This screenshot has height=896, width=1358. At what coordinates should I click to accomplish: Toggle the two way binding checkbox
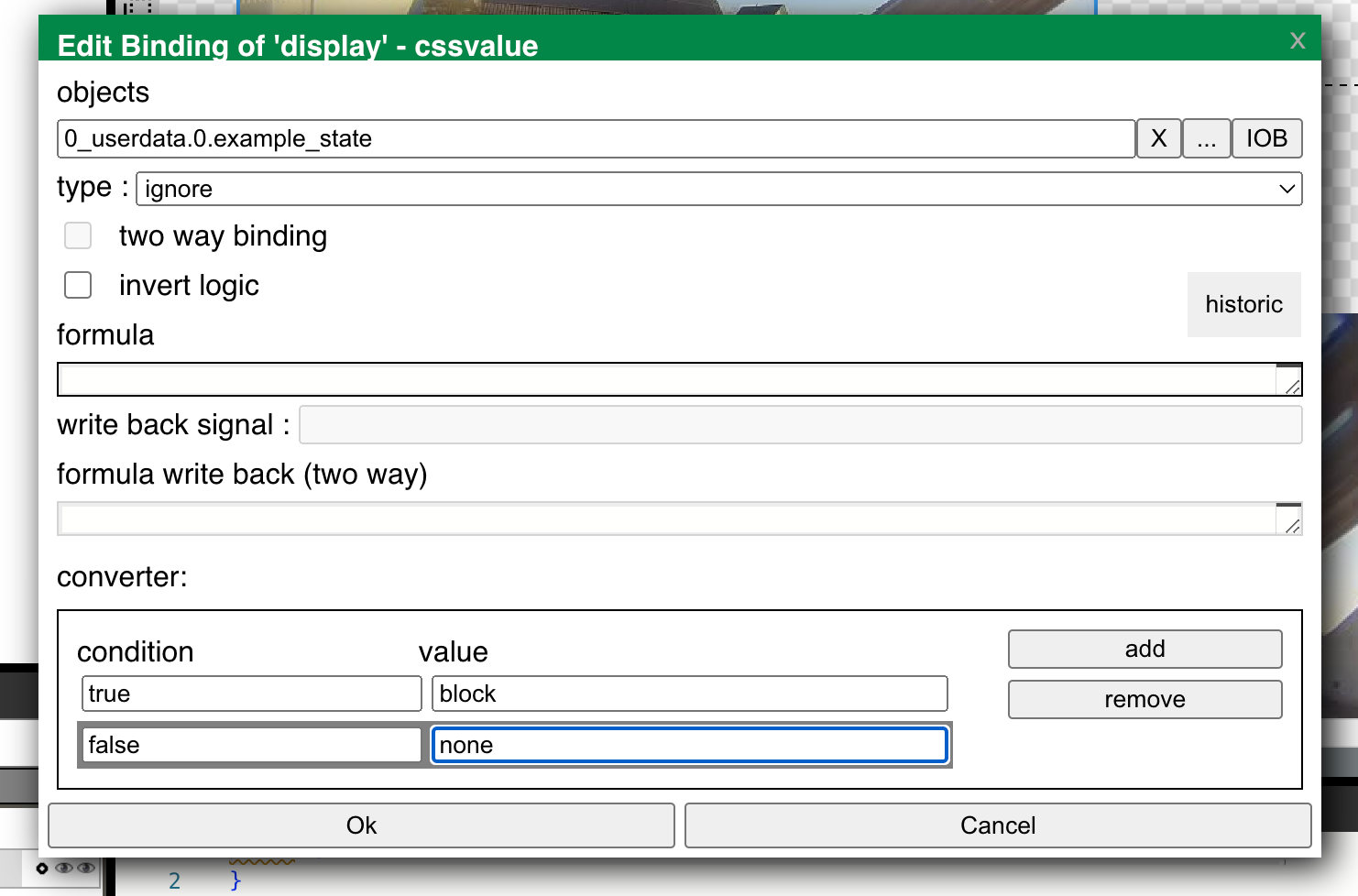[78, 235]
